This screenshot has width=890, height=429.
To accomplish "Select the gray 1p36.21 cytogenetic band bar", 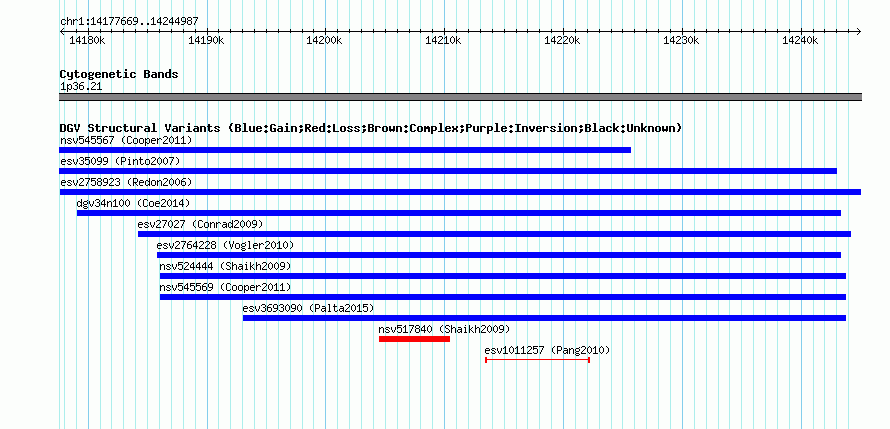I will pos(460,97).
